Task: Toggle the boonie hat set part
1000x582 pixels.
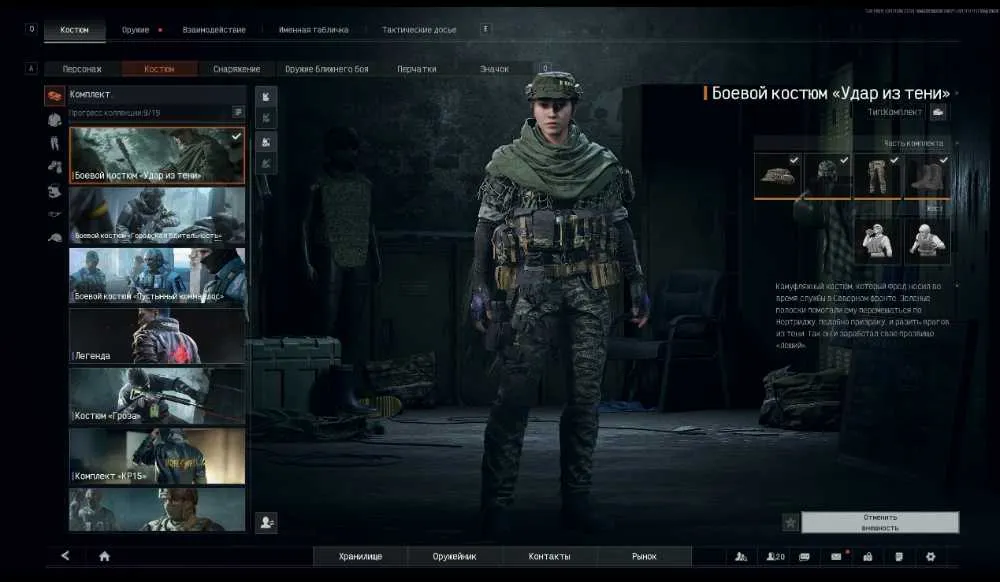Action: coord(778,177)
